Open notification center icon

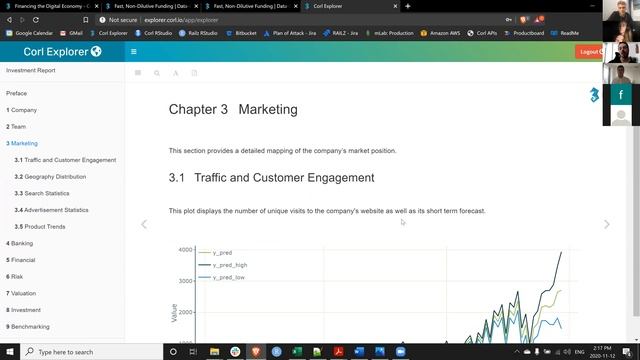click(627, 352)
